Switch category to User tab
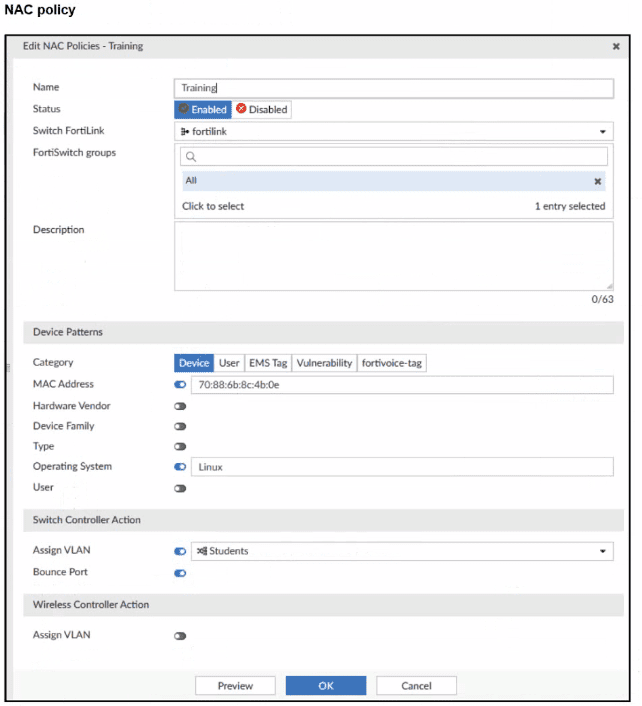 coord(229,363)
